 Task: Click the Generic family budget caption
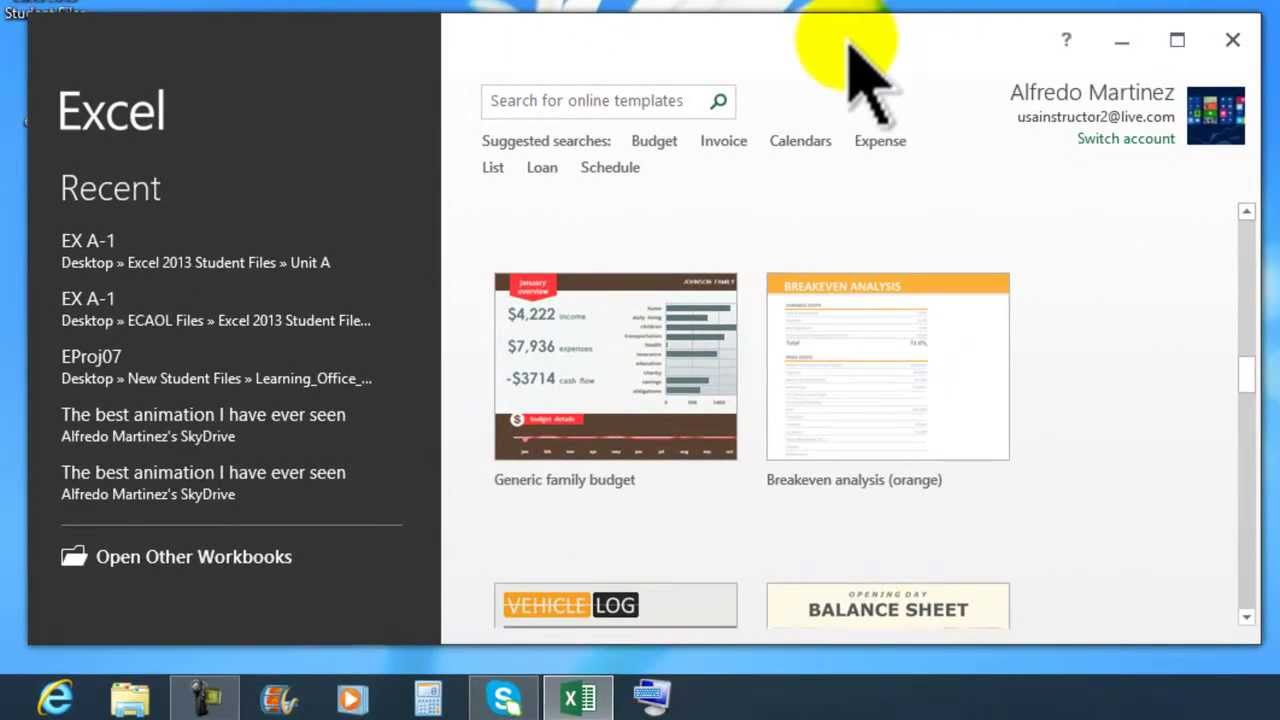click(x=564, y=480)
